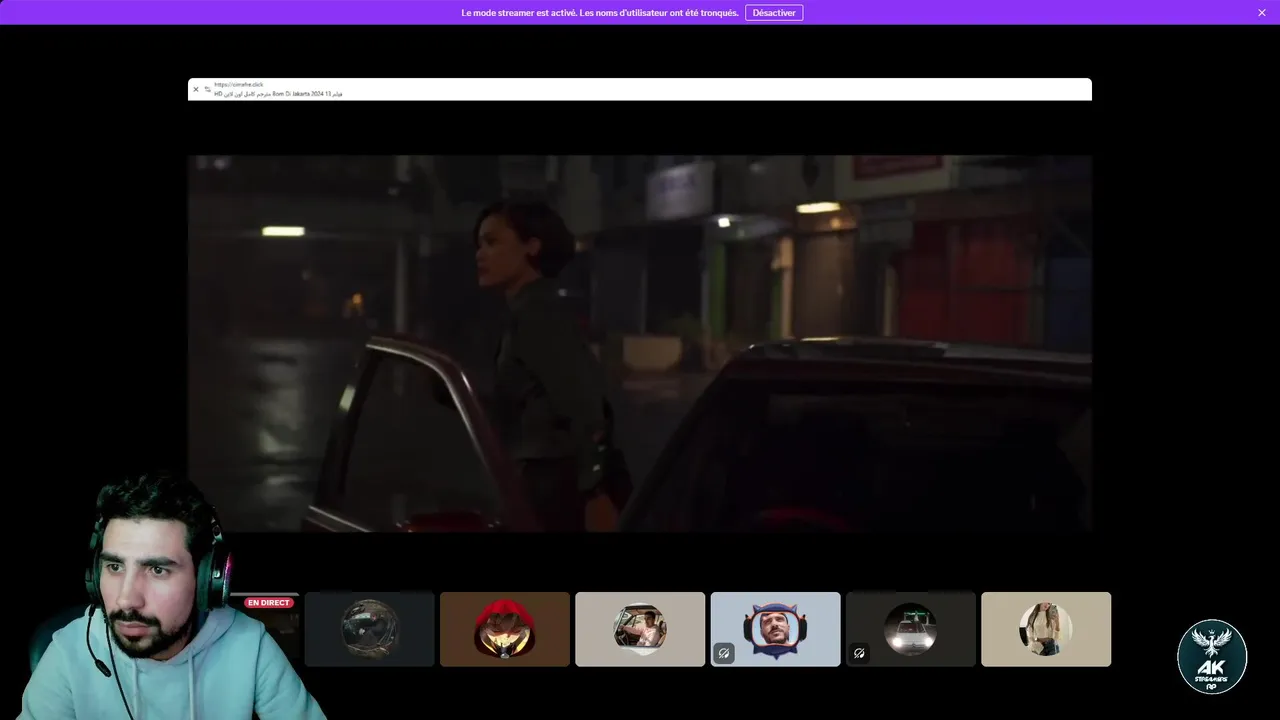Click muted mic icon on horned avatar tile
Image resolution: width=1280 pixels, height=720 pixels.
[x=724, y=653]
